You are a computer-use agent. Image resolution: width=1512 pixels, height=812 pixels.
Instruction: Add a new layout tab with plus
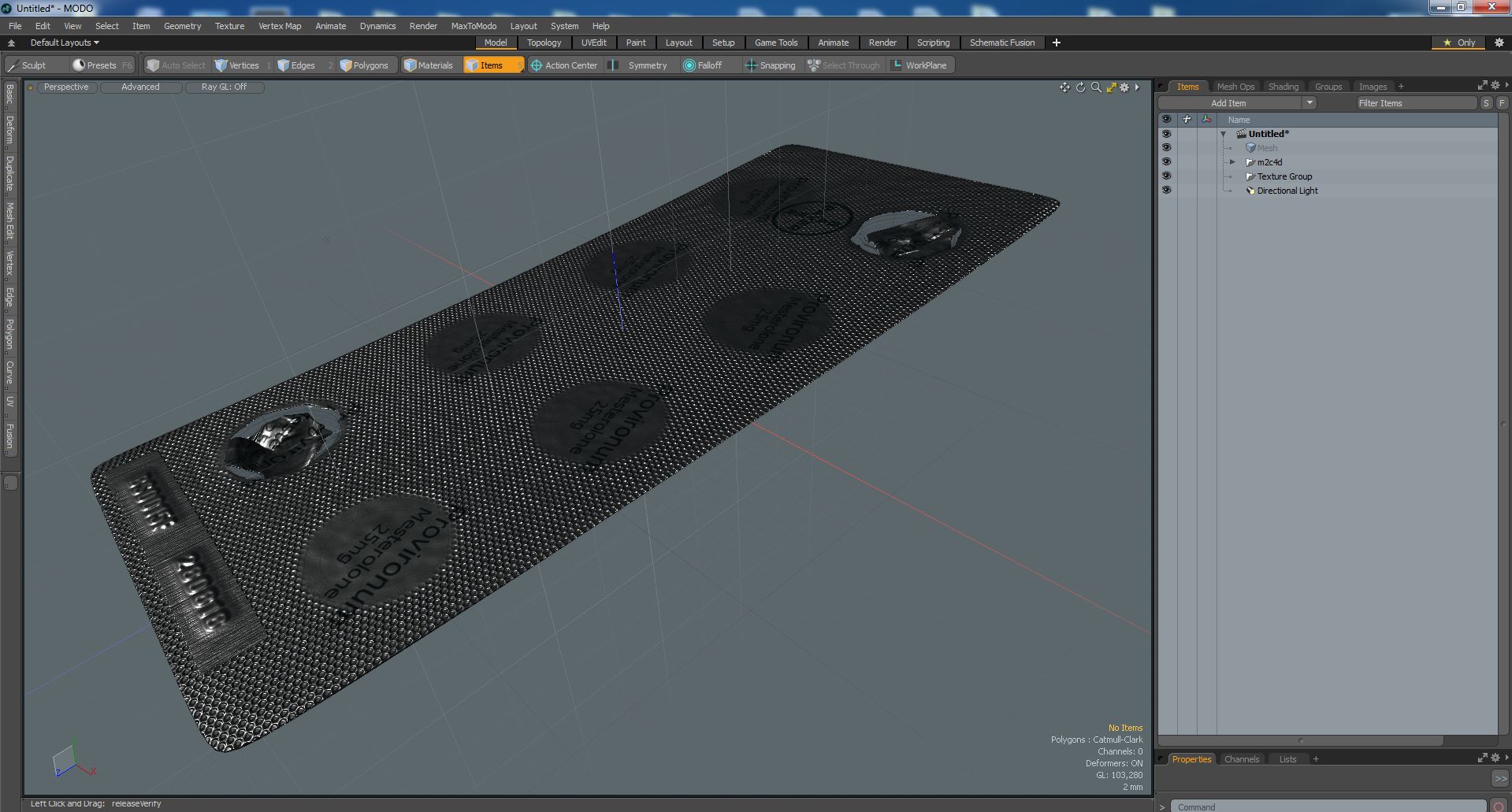1056,43
